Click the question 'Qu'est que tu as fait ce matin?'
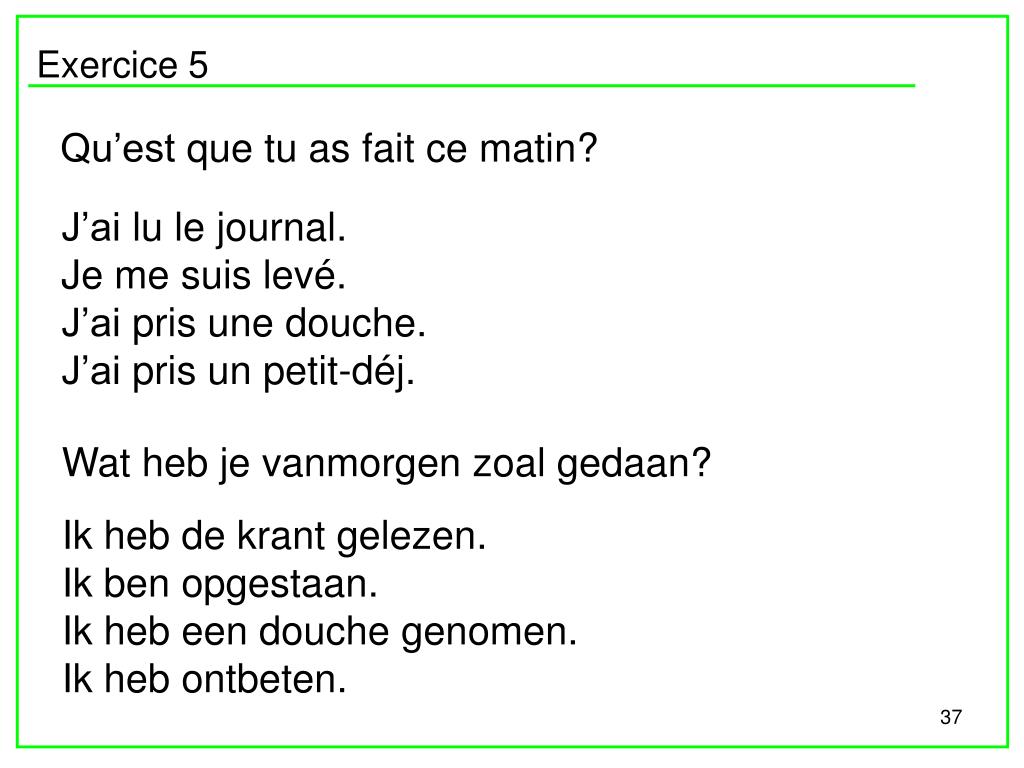The height and width of the screenshot is (768, 1024). (x=329, y=150)
